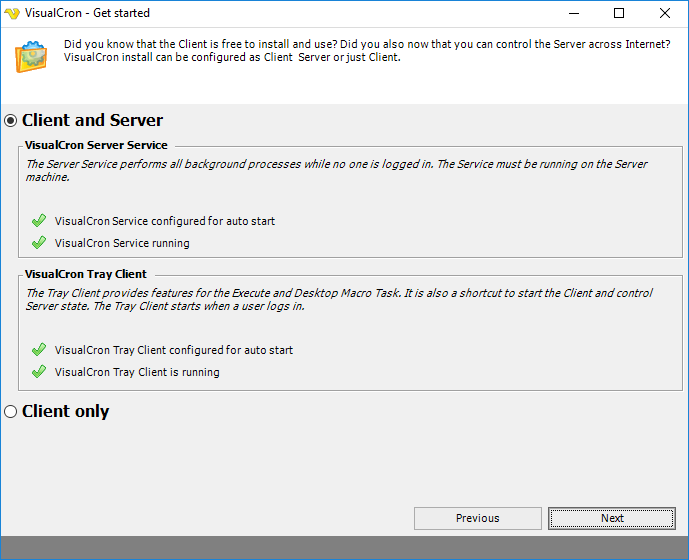Click checkmark beside VisualCron Service running
The height and width of the screenshot is (560, 689).
click(x=39, y=243)
